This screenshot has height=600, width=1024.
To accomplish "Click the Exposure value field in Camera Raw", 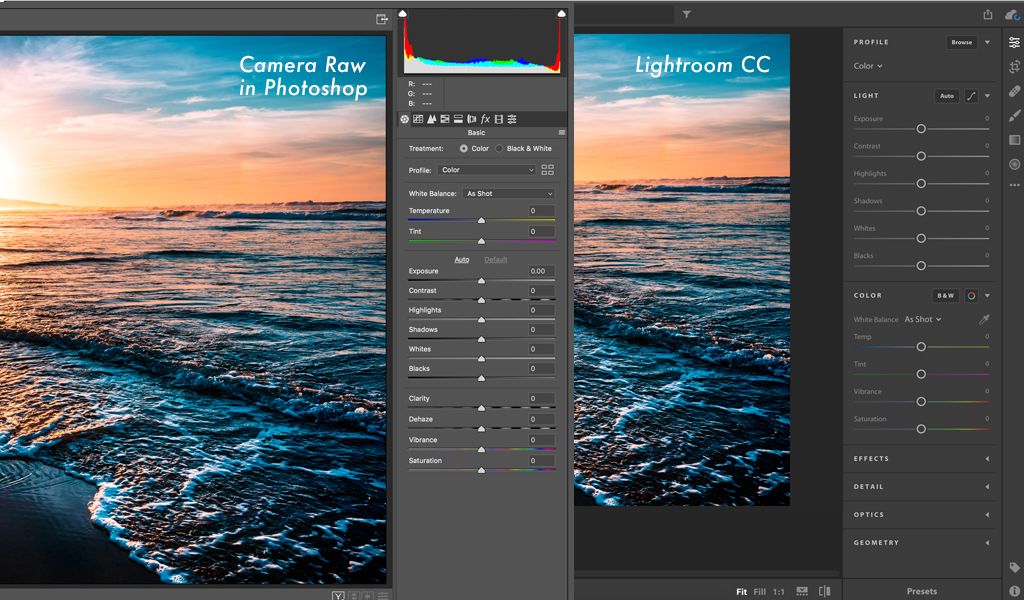I will point(541,271).
